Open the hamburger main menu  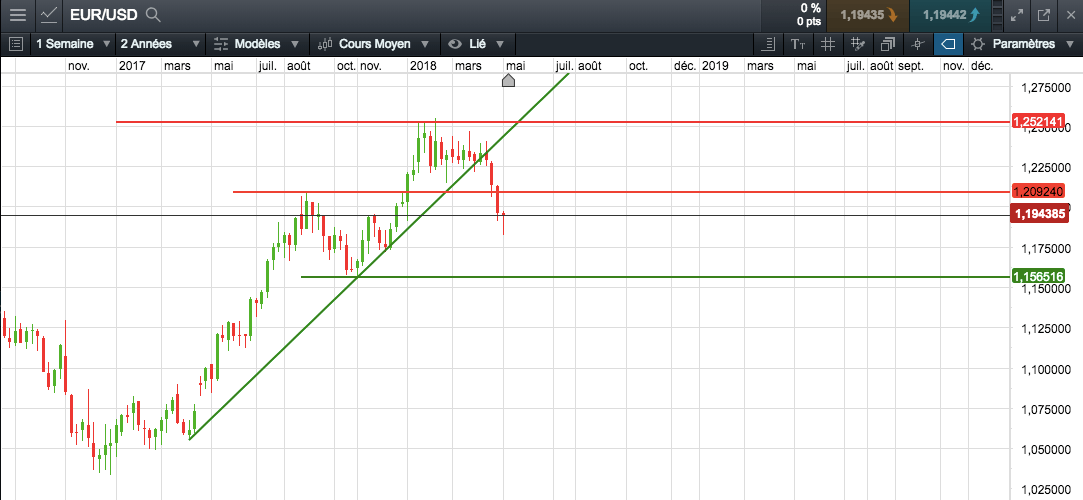(17, 15)
